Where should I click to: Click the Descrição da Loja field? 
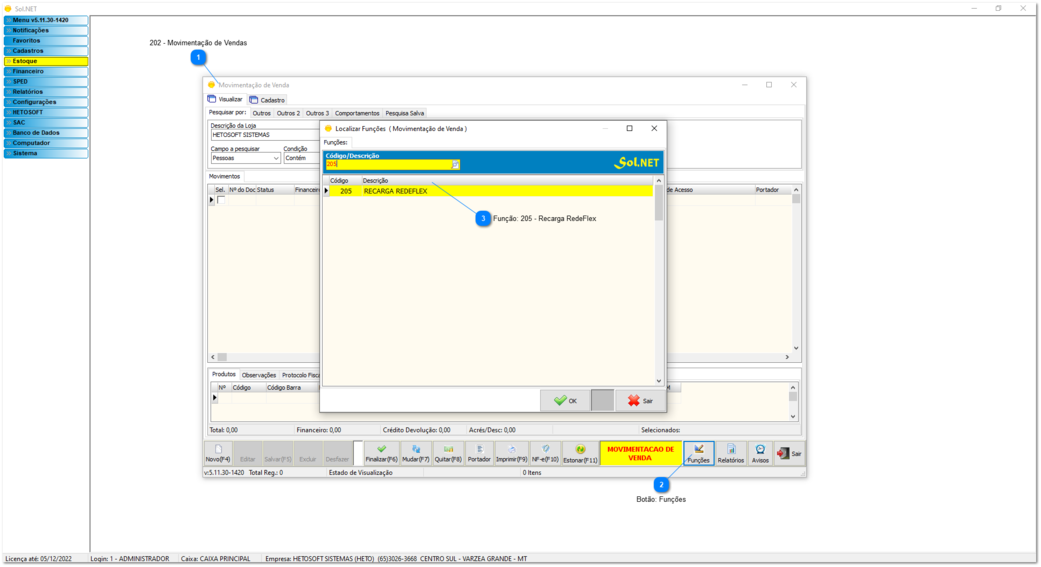(266, 135)
